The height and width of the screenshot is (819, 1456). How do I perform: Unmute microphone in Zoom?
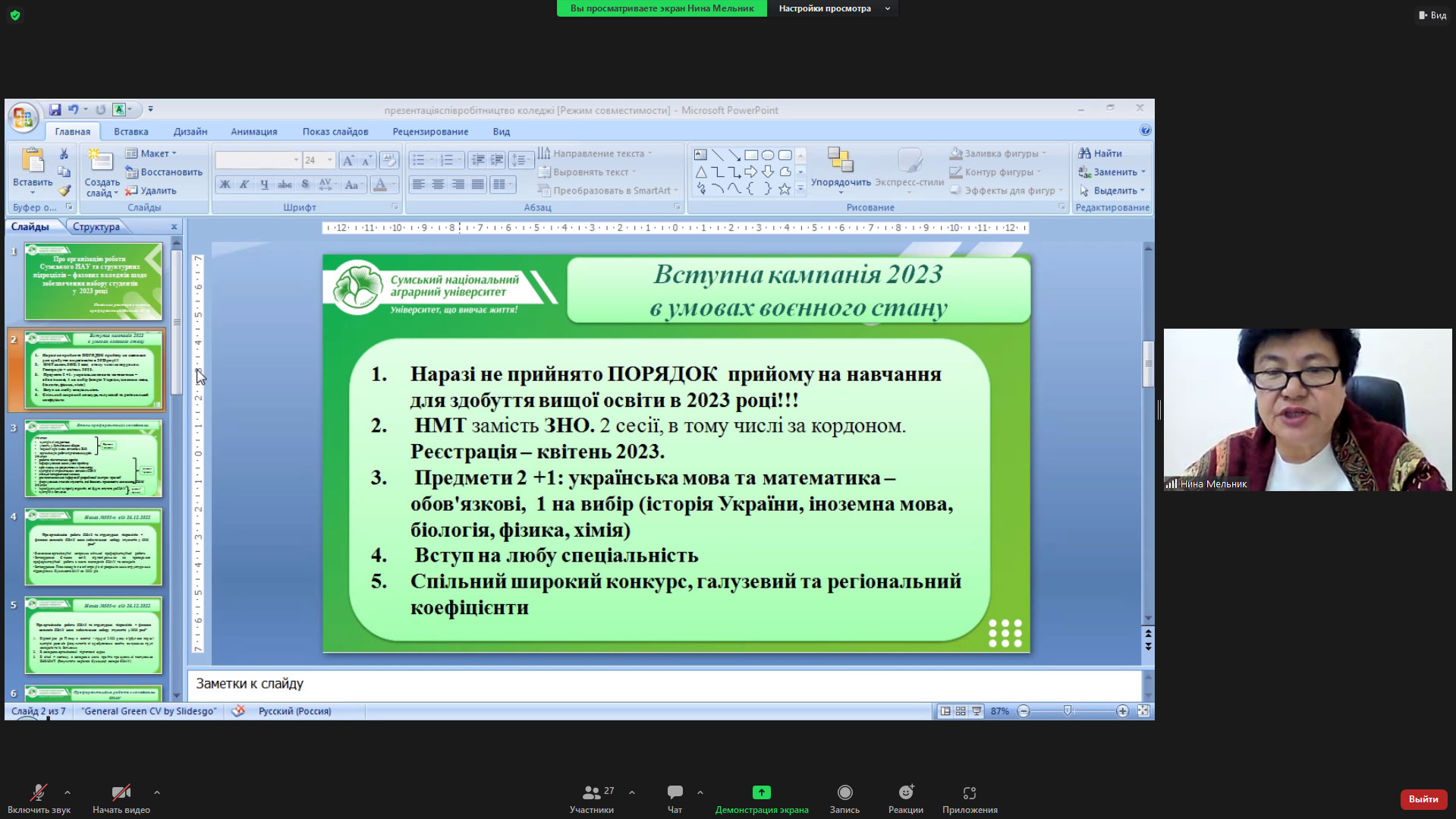(39, 799)
